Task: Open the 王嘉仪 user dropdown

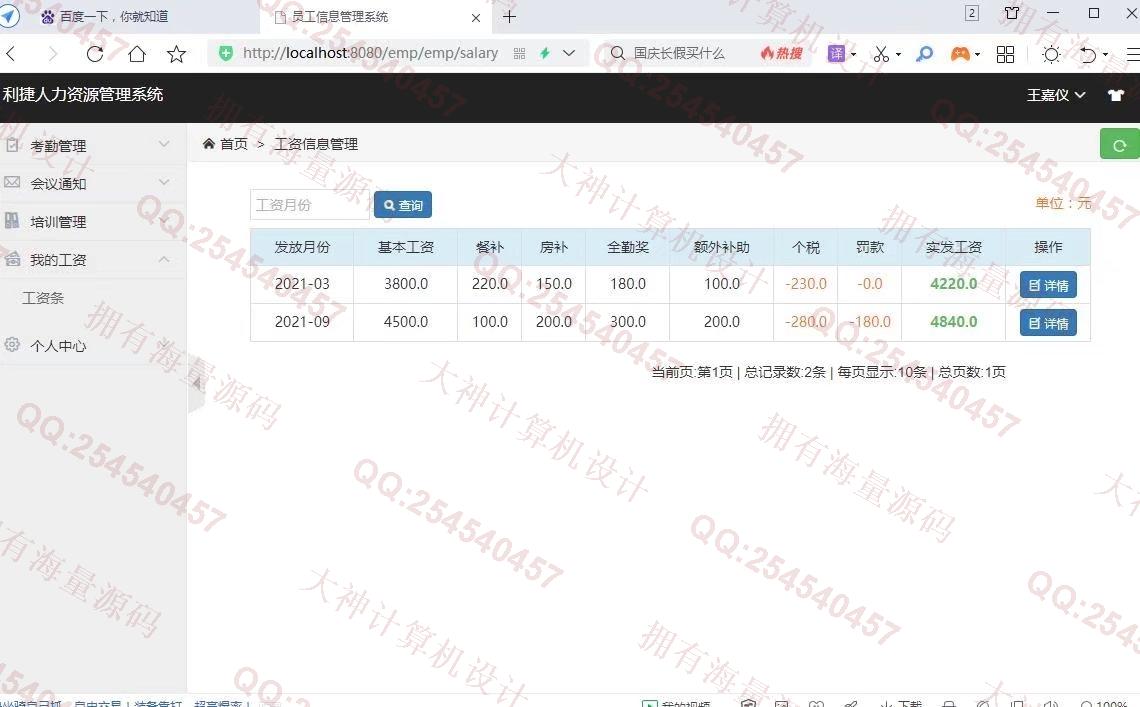Action: point(1056,95)
